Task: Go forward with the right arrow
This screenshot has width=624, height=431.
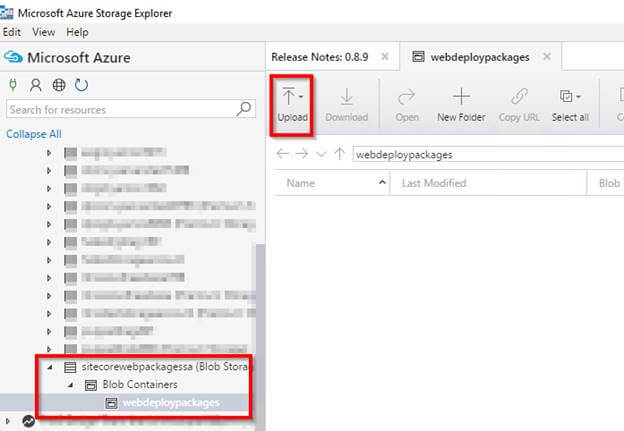Action: [302, 154]
